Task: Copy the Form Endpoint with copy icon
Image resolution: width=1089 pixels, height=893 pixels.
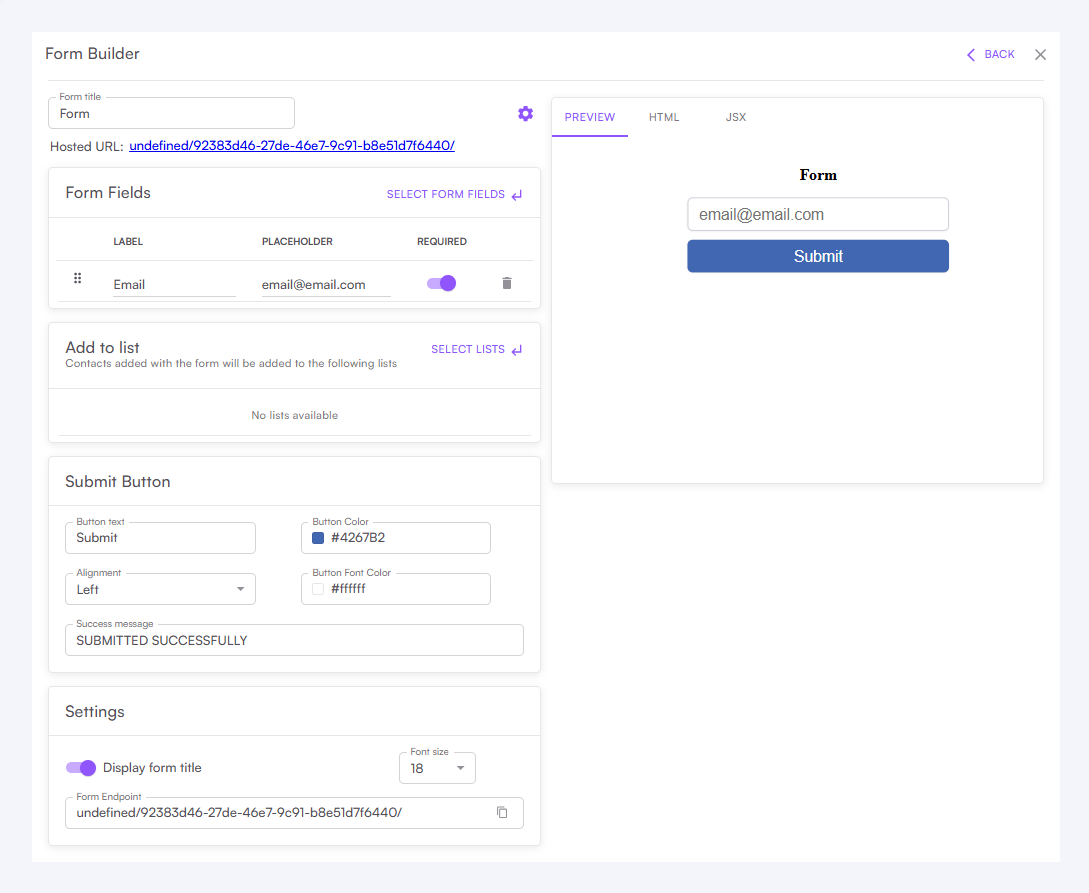Action: [502, 812]
